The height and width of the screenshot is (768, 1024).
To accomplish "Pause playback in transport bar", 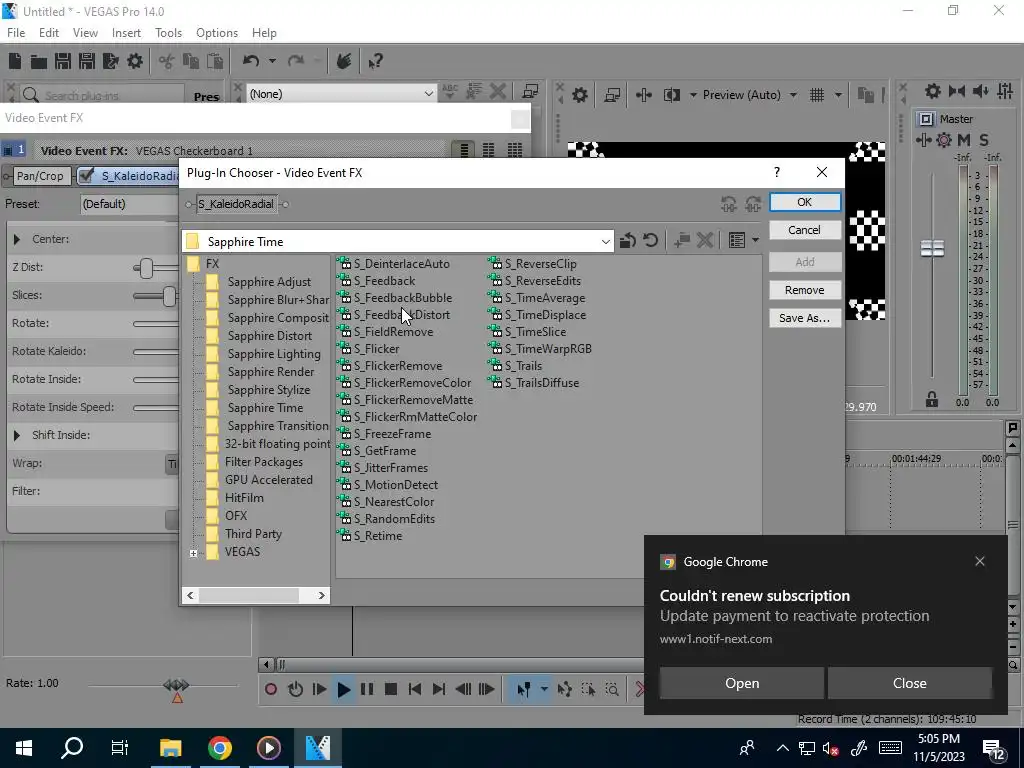I will [367, 689].
